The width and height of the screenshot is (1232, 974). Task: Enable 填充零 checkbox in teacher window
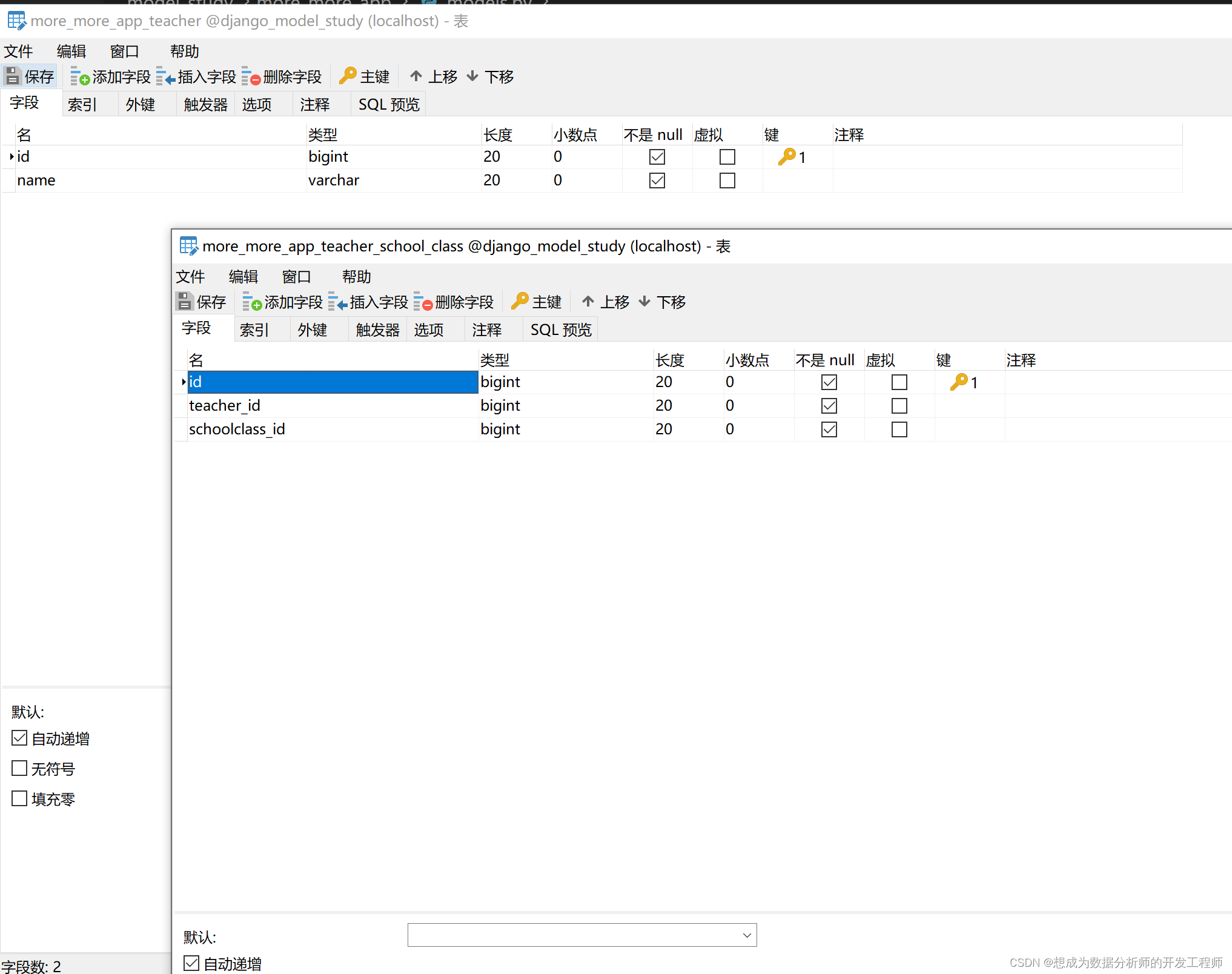pyautogui.click(x=20, y=798)
